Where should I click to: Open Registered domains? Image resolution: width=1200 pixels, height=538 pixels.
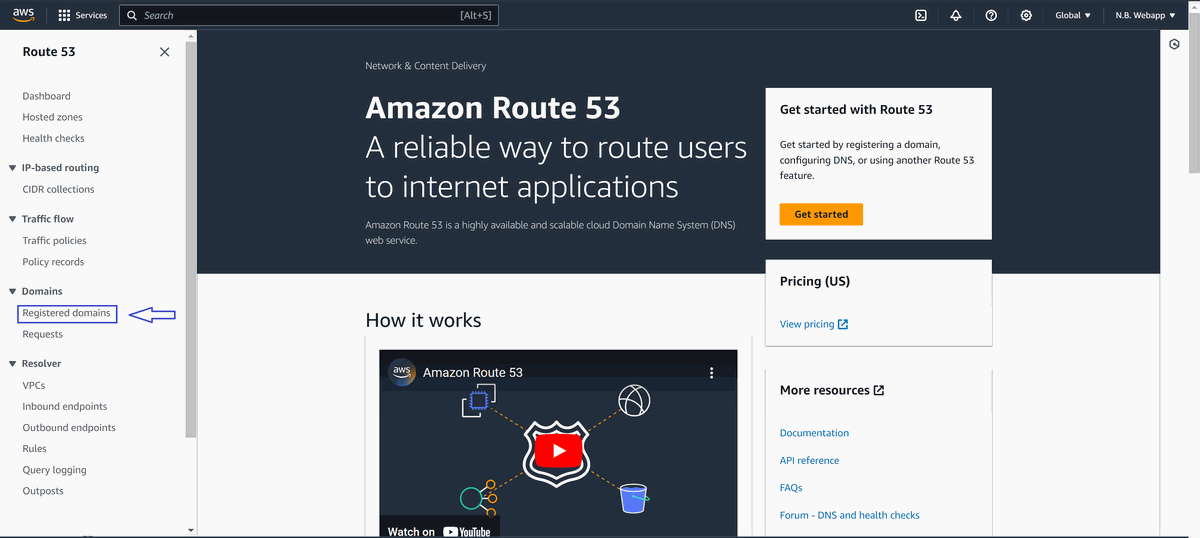tap(66, 313)
